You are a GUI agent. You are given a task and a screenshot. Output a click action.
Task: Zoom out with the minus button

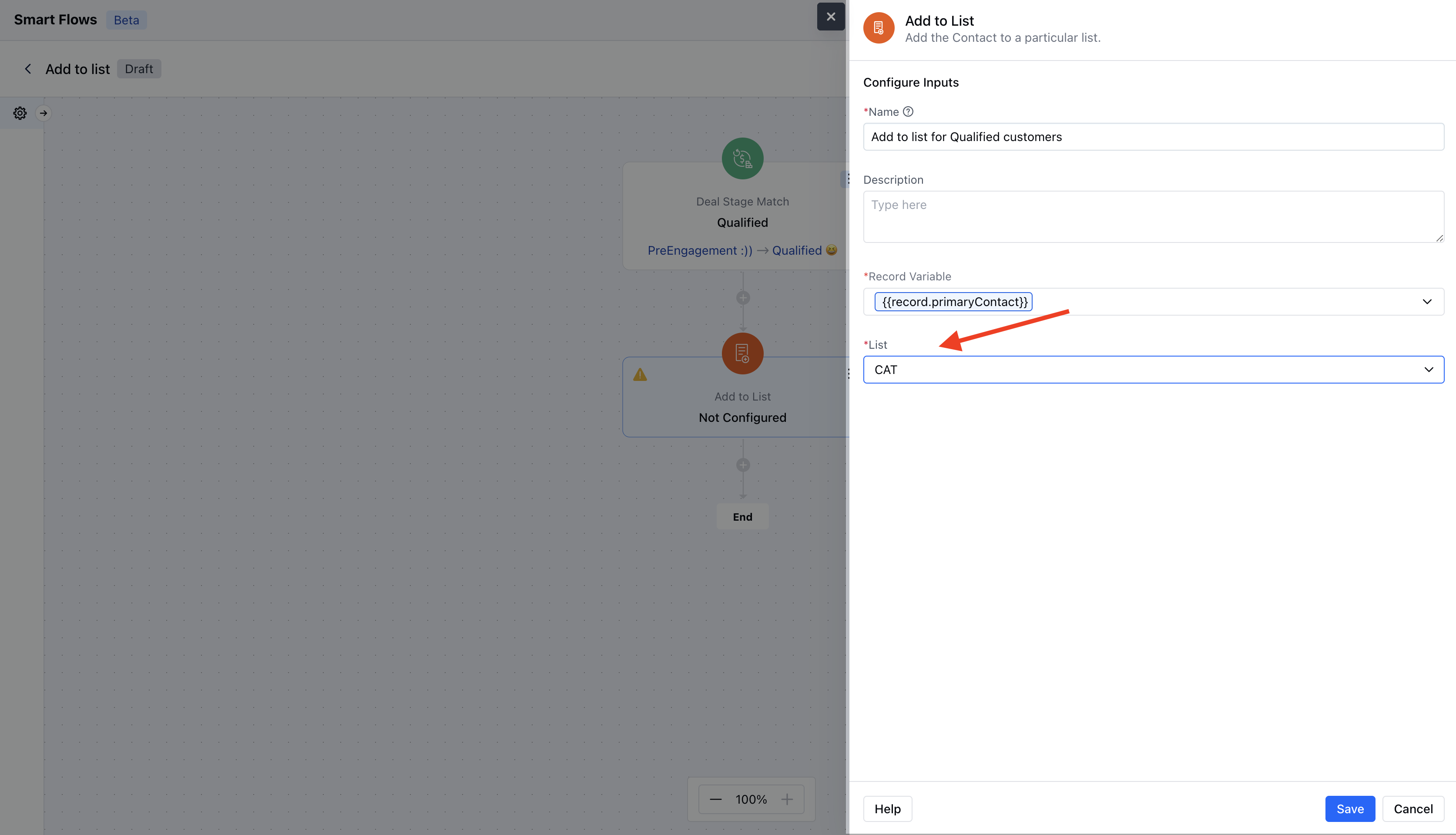716,799
